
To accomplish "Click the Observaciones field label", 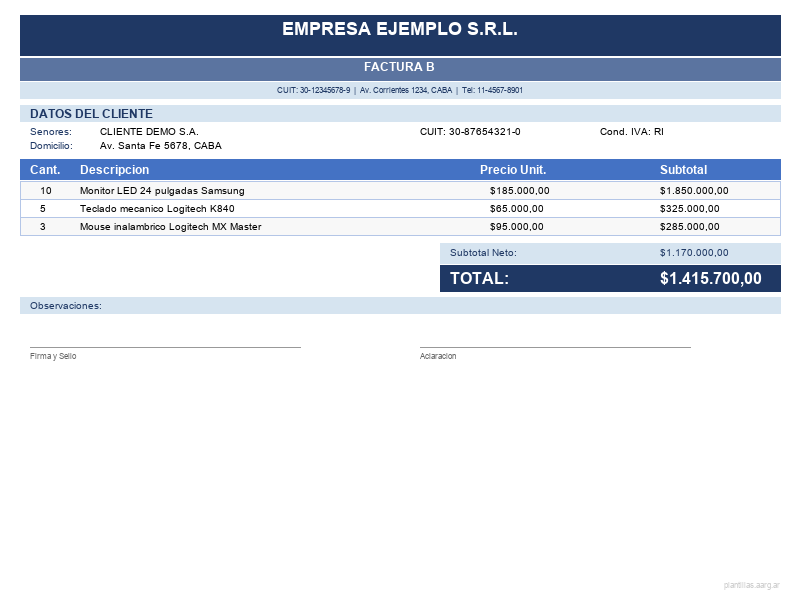I will click(66, 306).
